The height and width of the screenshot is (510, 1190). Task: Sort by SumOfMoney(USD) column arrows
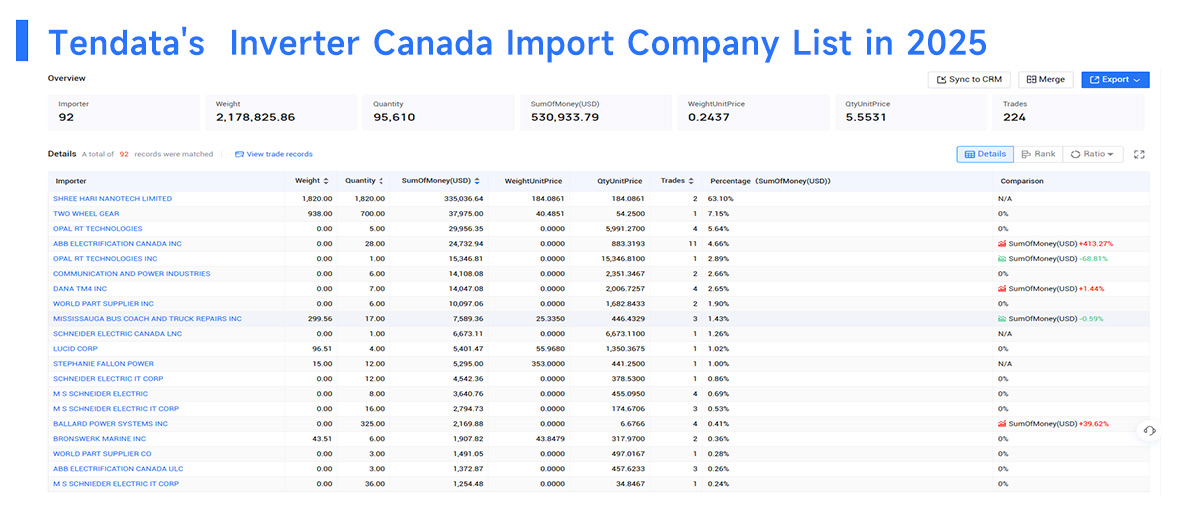point(477,181)
